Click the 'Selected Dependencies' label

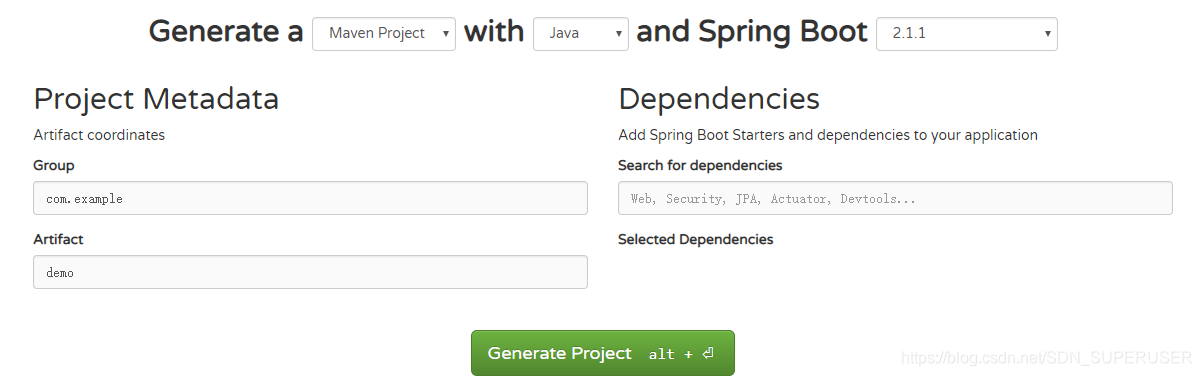[695, 240]
